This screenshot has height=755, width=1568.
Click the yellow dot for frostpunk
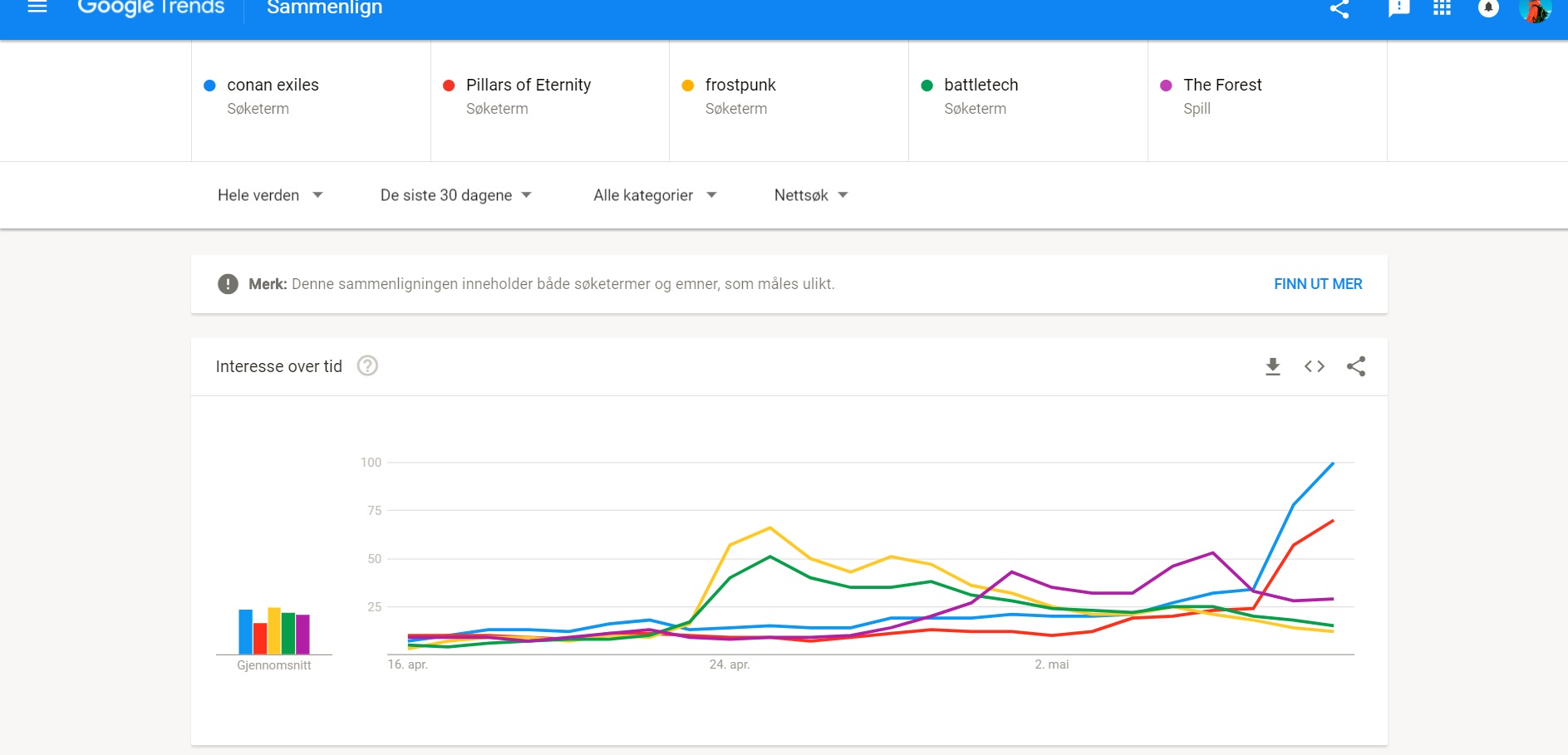pos(688,86)
